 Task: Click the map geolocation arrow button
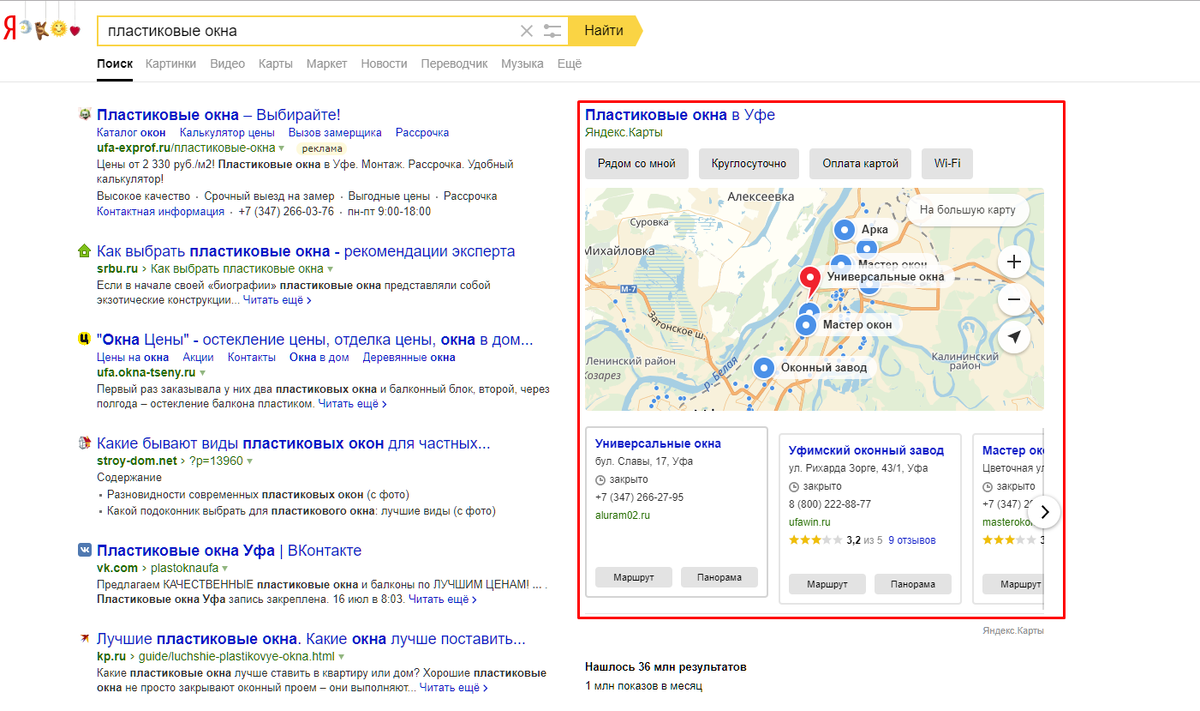[1014, 337]
